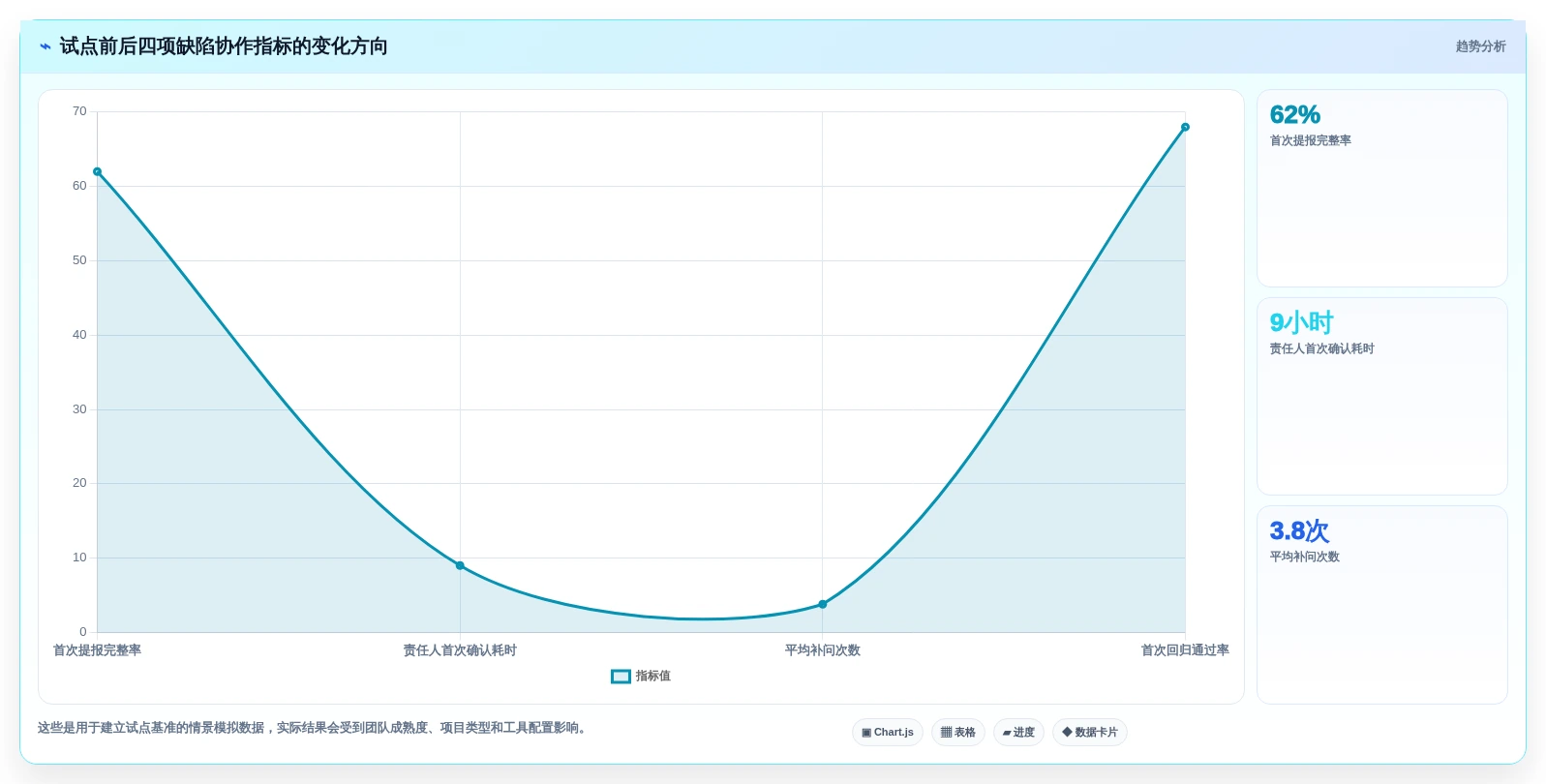
Task: Click the 首次回归通过率 x-axis label
Action: pyautogui.click(x=1185, y=650)
